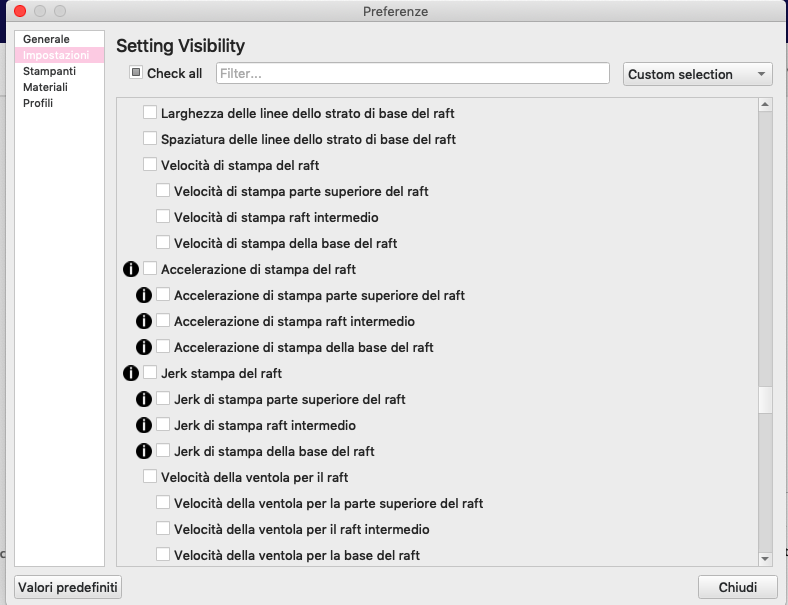
Task: Click info icon beside Accelerazione di stampa del raft
Action: pyautogui.click(x=131, y=269)
